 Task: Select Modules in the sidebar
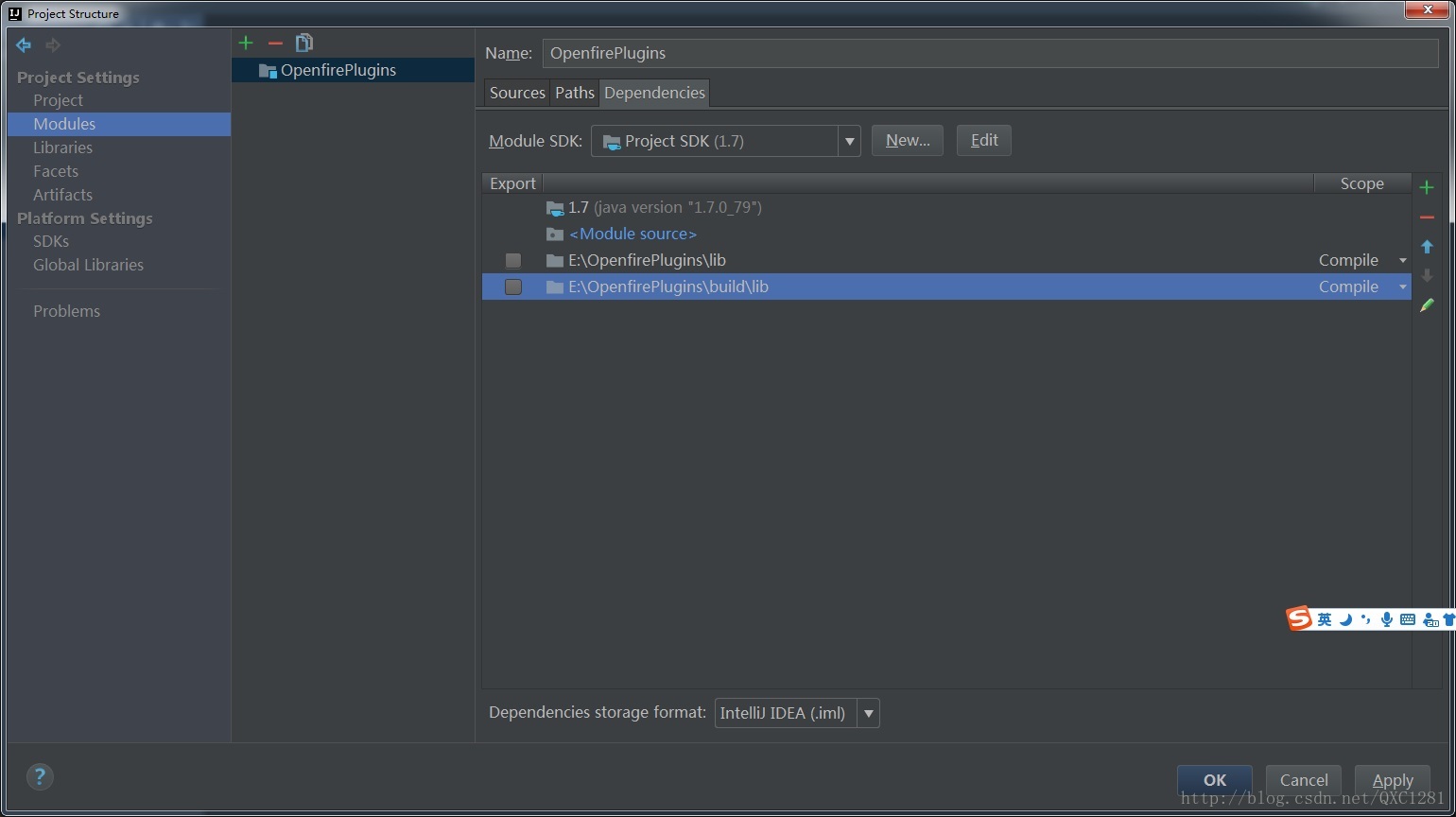119,124
